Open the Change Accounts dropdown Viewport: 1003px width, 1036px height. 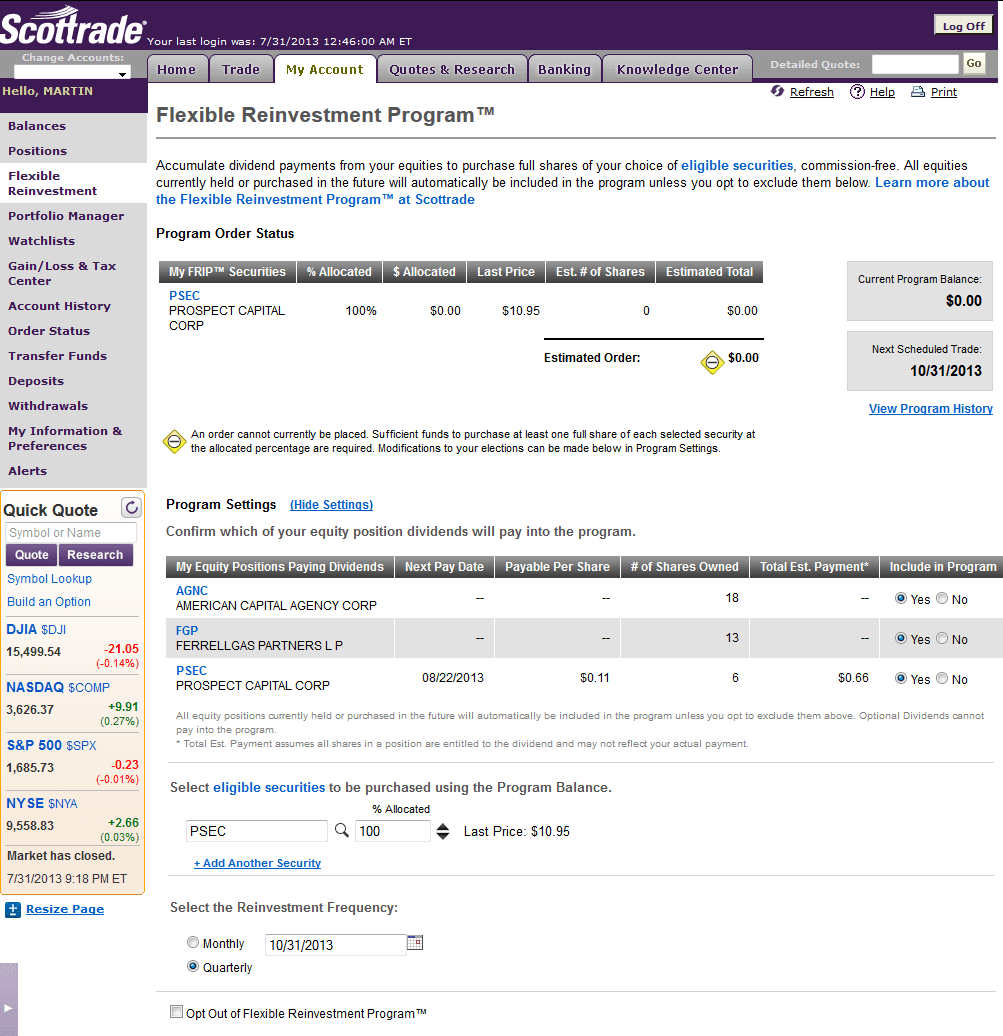(70, 70)
